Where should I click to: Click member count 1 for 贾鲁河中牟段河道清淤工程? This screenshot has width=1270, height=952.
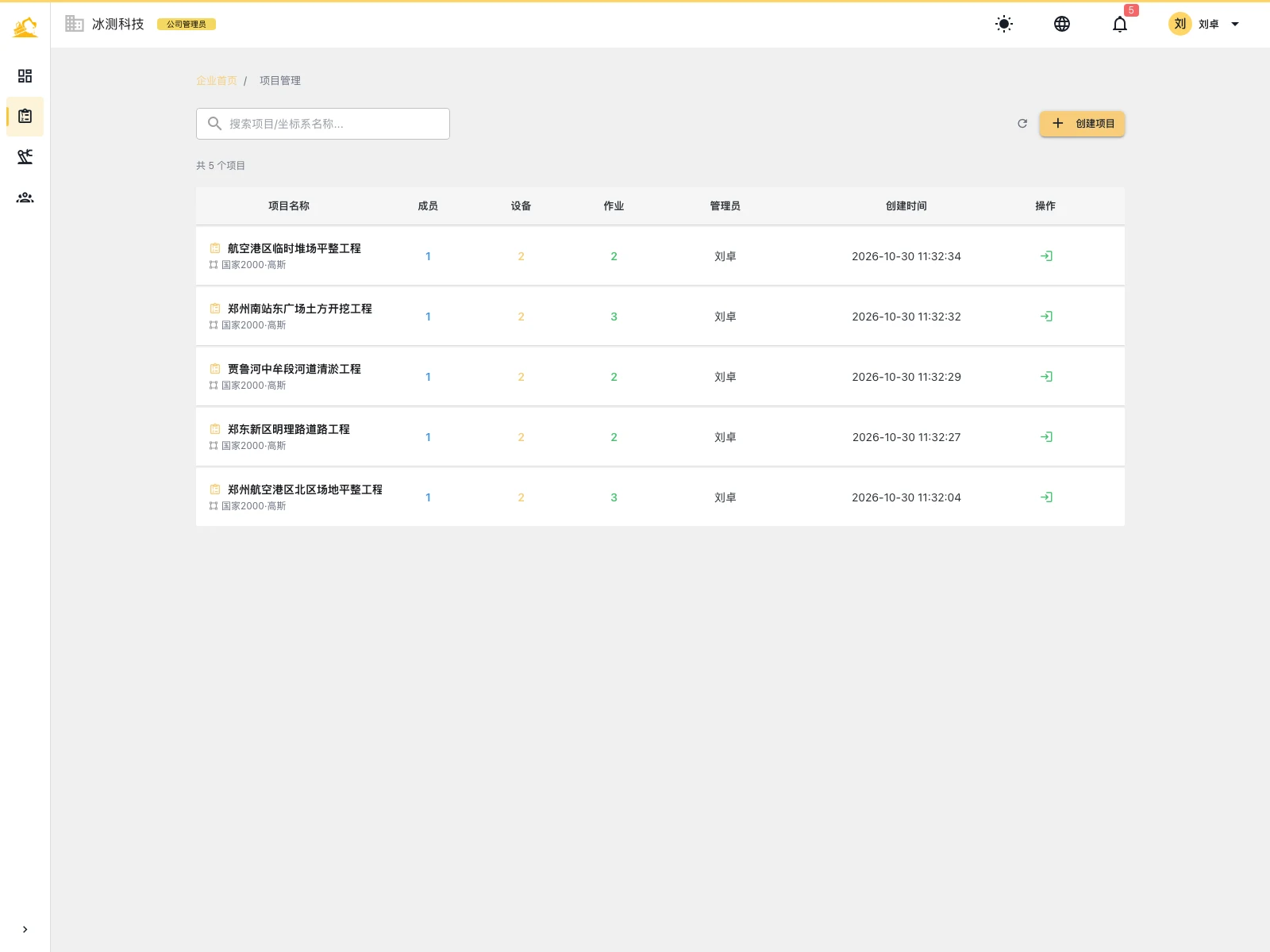(x=428, y=377)
